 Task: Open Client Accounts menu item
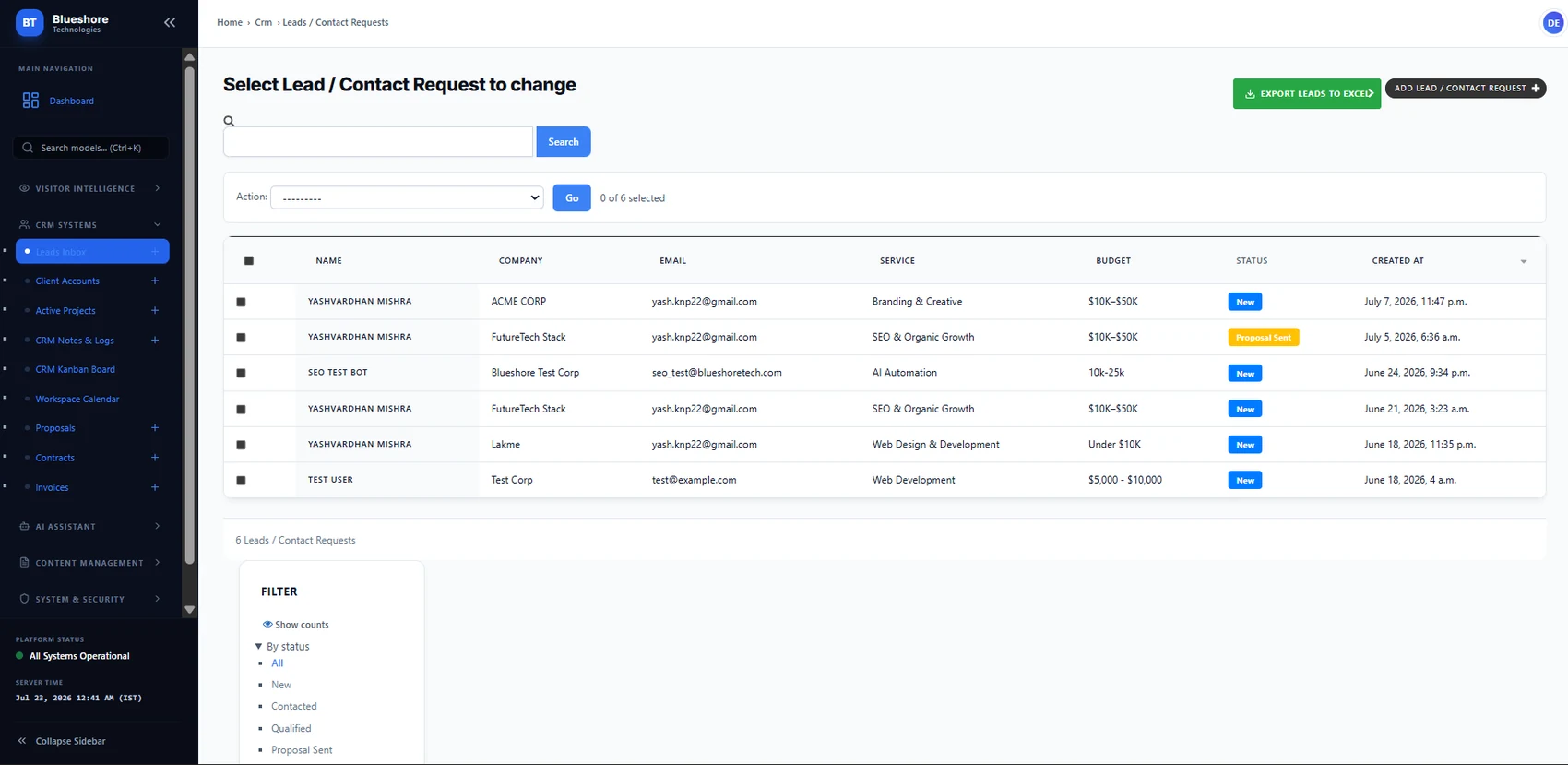(67, 281)
